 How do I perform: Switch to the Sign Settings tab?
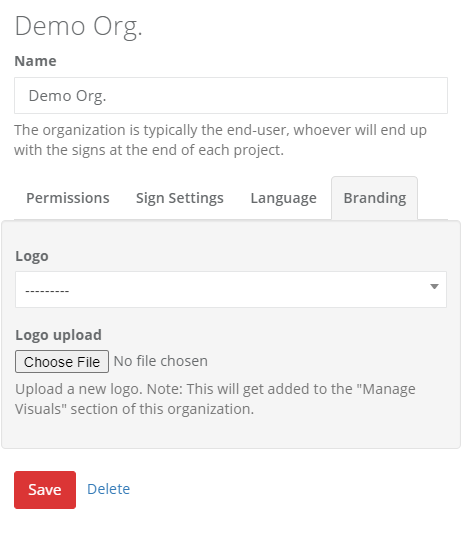click(180, 198)
